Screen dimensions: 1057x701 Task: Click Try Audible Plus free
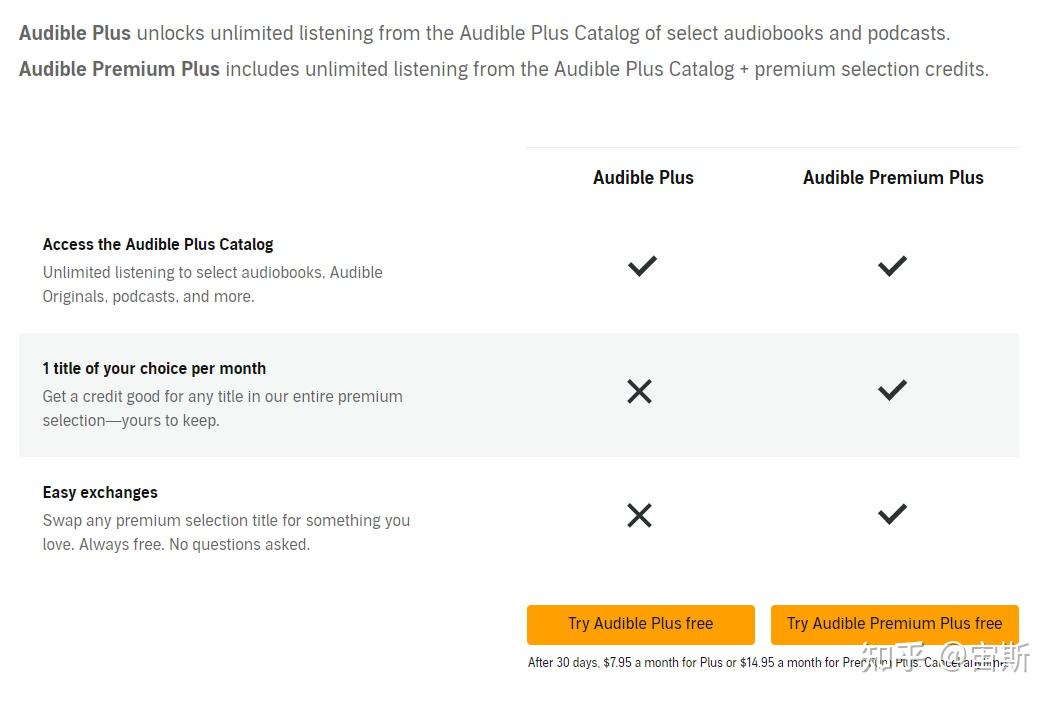point(640,623)
